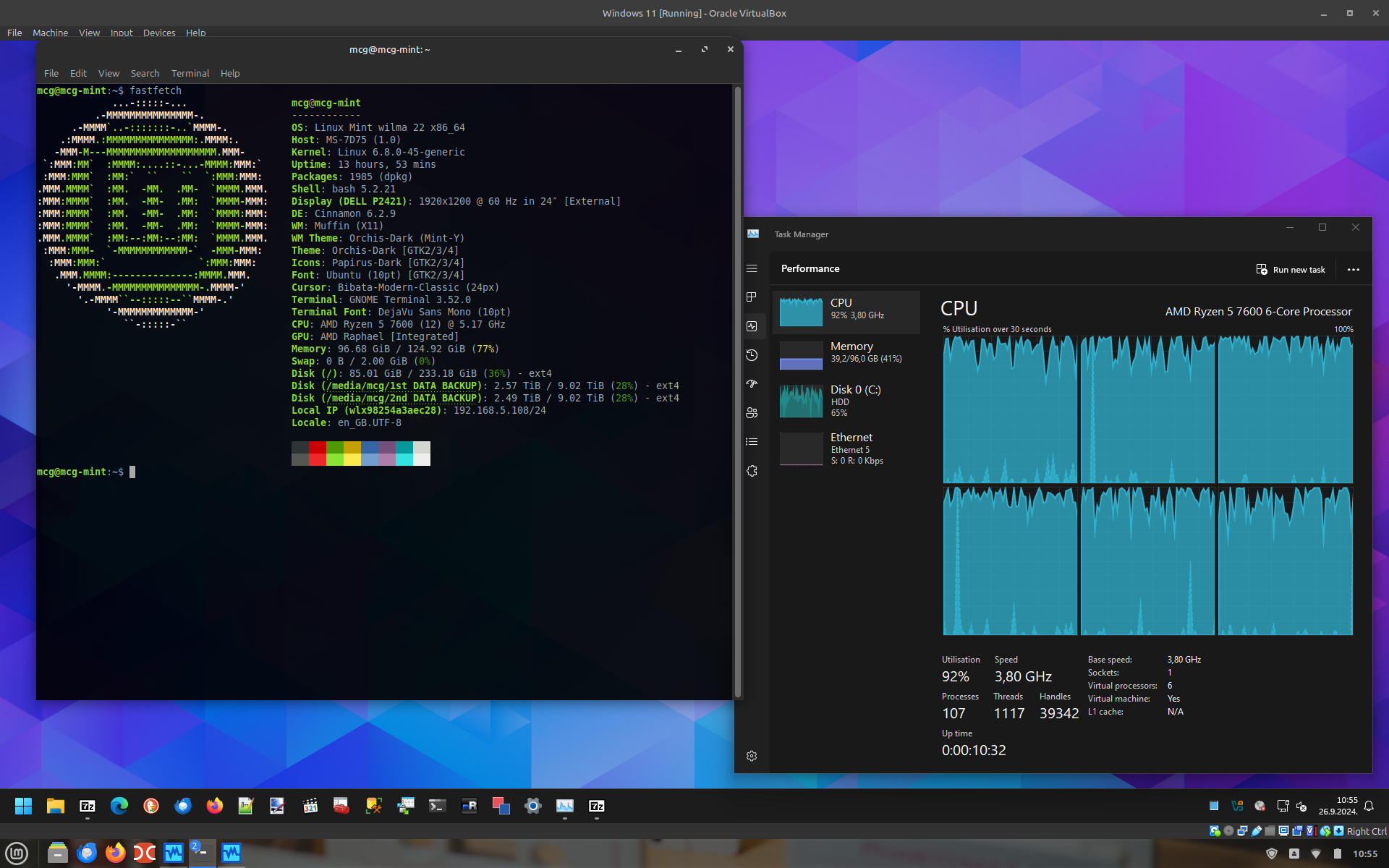Open Details page in Task Manager sidebar
The width and height of the screenshot is (1389, 868).
[x=752, y=441]
